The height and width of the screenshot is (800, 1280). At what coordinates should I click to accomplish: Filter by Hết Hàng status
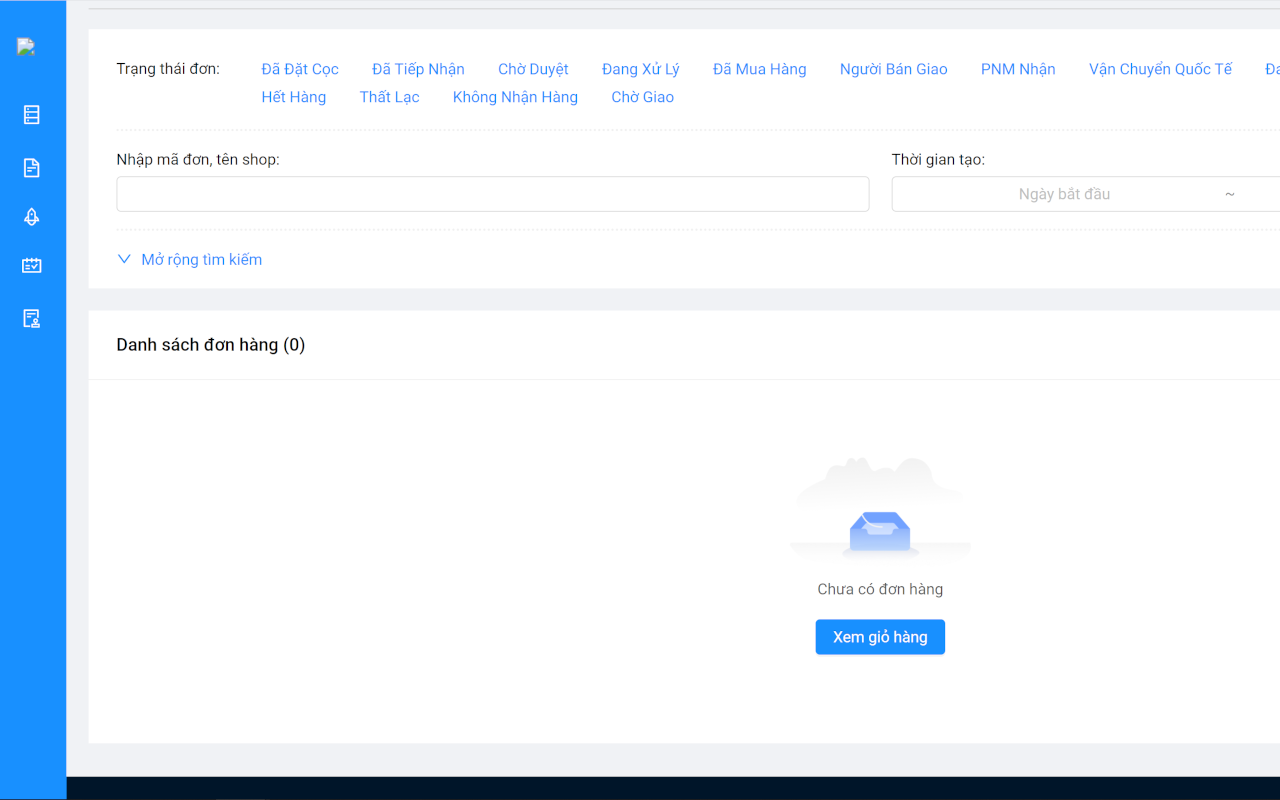pyautogui.click(x=294, y=97)
